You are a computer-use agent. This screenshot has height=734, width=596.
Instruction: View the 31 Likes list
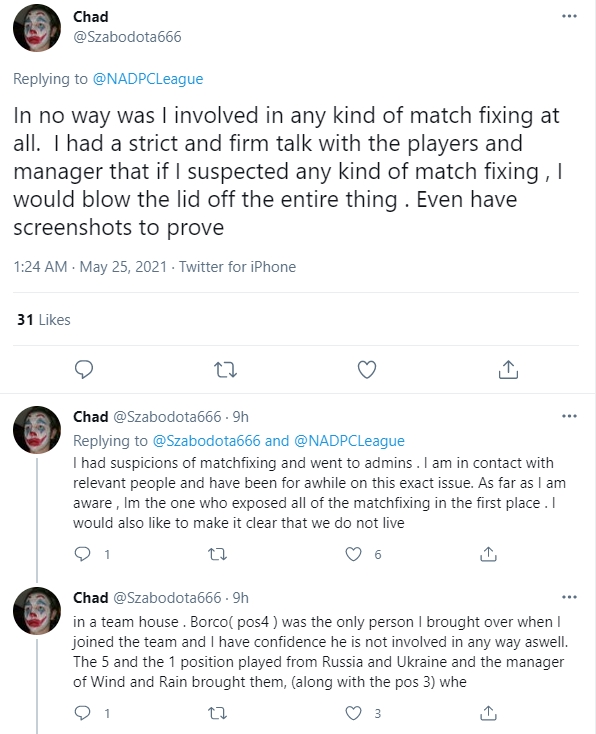pos(44,320)
